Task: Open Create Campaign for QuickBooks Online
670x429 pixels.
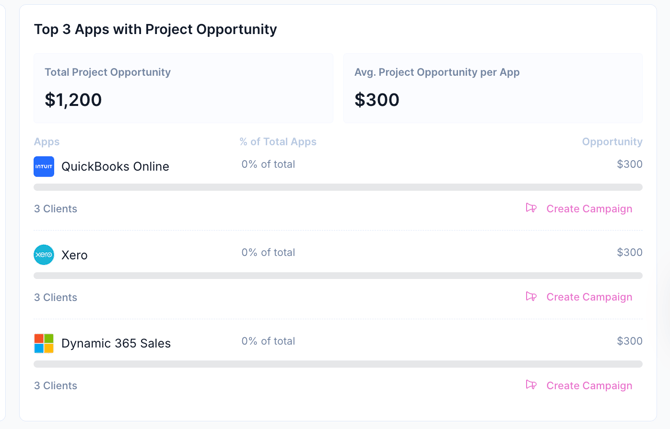Action: coord(589,209)
